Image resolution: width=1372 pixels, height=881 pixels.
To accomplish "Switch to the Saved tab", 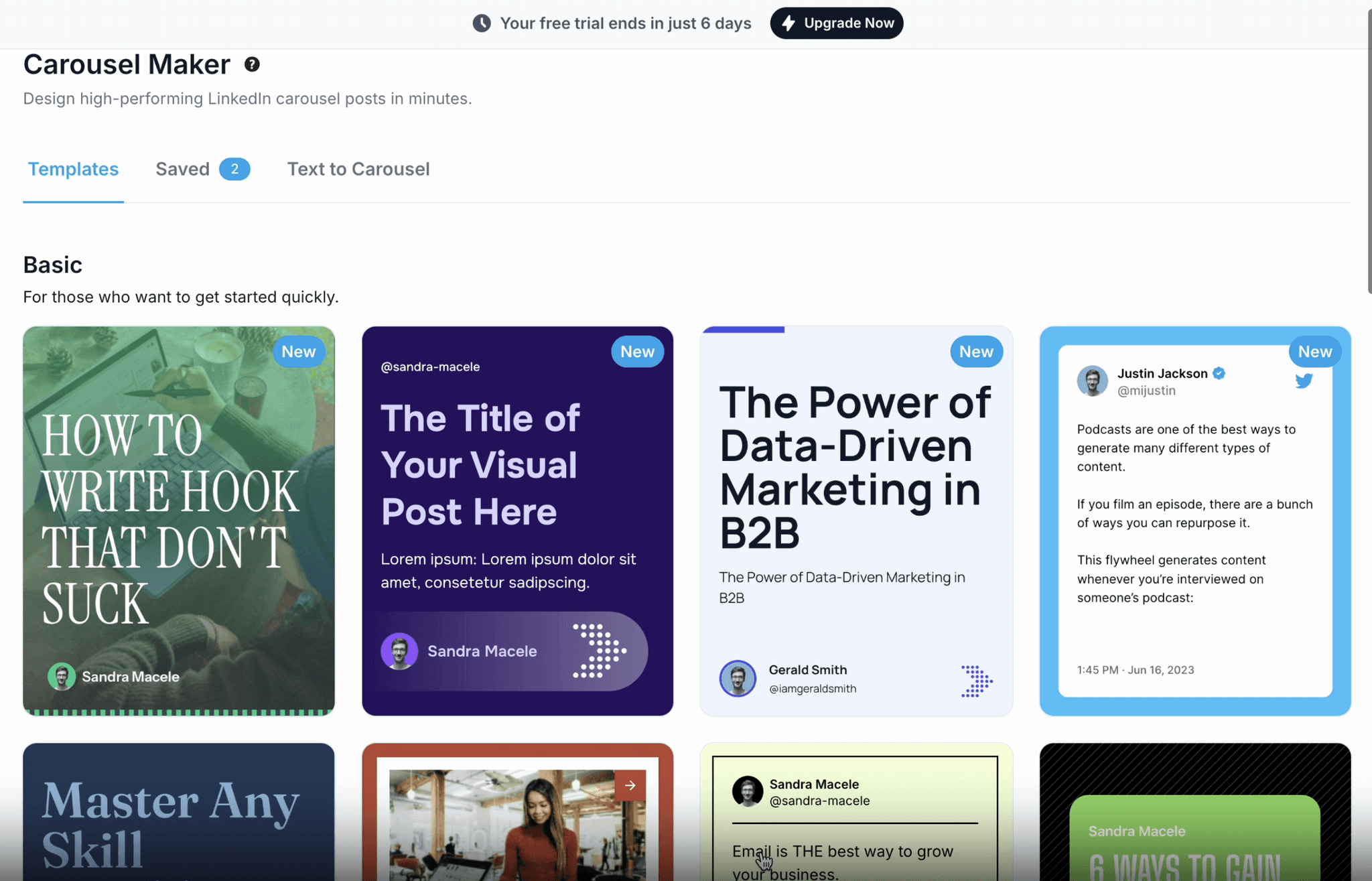I will [183, 170].
